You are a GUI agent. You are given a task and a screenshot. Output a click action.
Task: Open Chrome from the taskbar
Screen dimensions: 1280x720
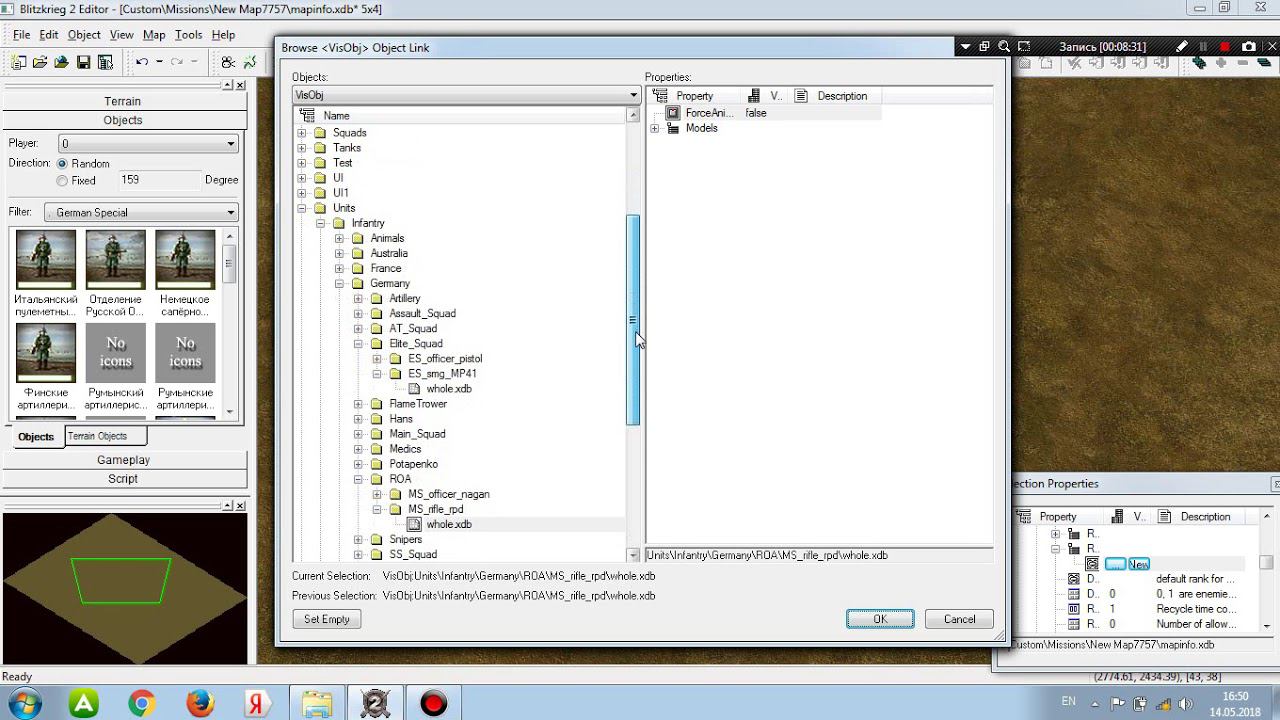tap(141, 704)
